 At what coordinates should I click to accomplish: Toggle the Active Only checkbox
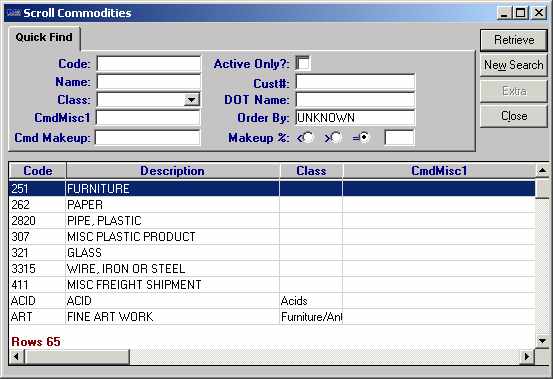tap(303, 63)
